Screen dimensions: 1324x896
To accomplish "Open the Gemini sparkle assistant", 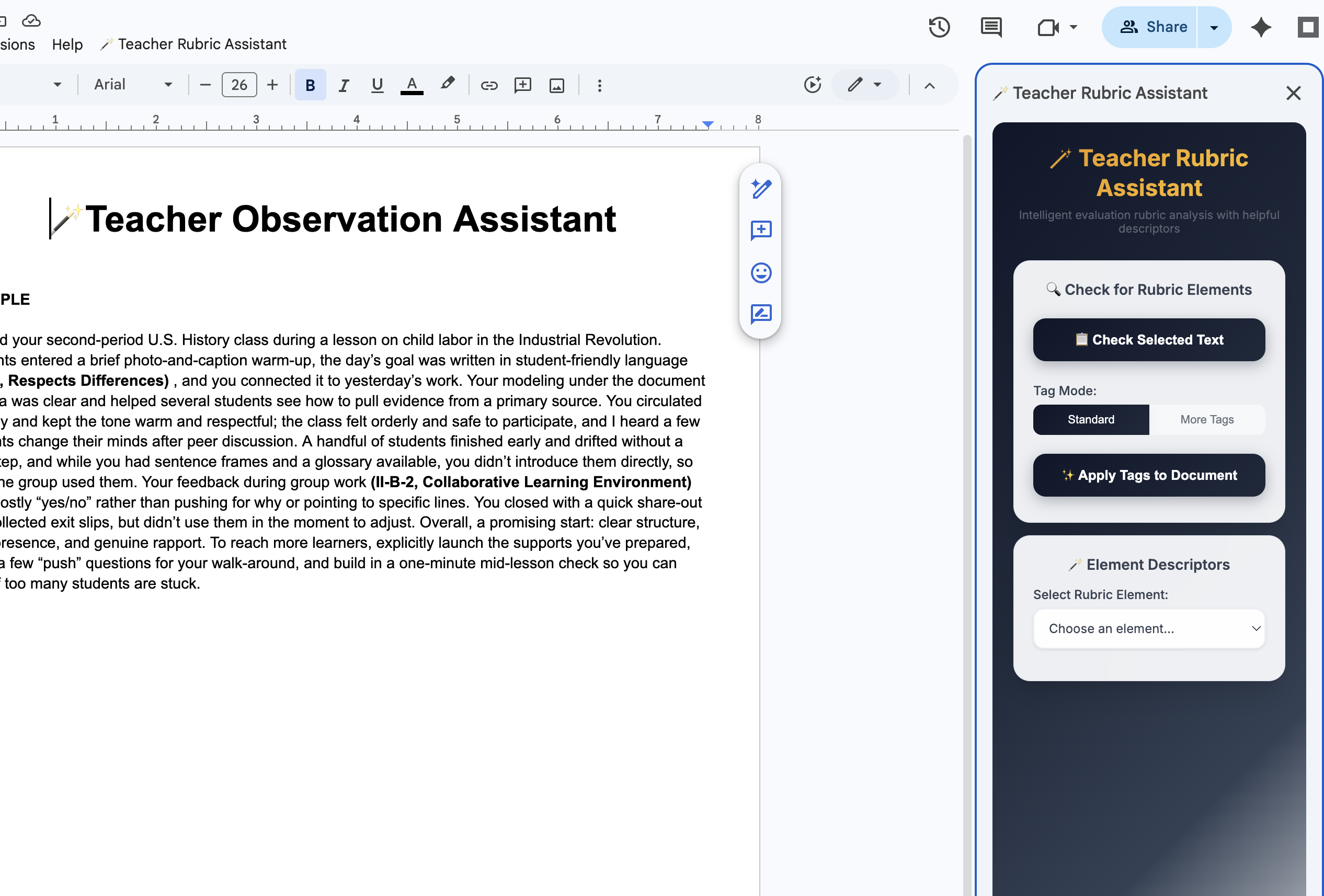I will [x=1261, y=27].
